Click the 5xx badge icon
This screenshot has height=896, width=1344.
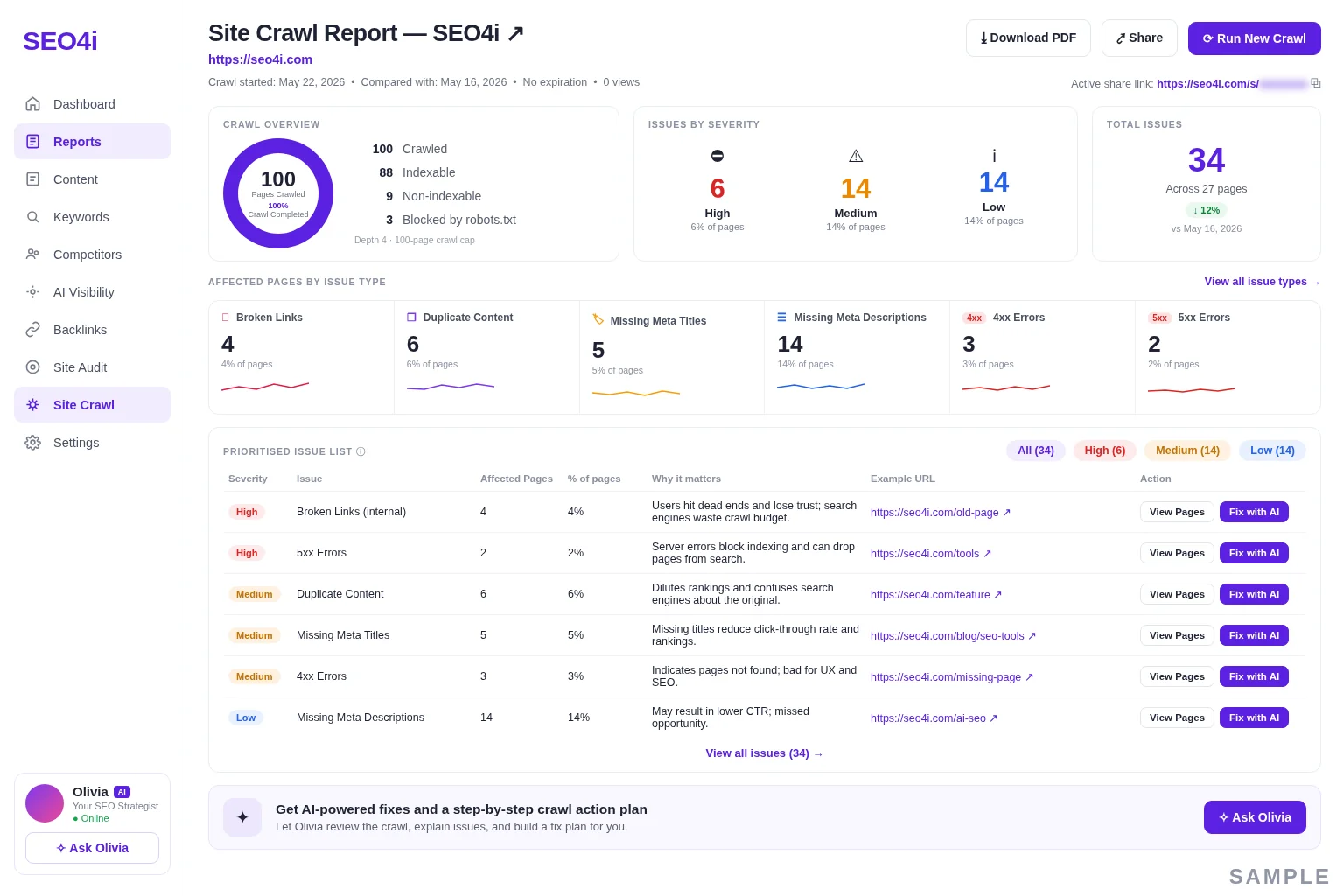click(x=1160, y=318)
